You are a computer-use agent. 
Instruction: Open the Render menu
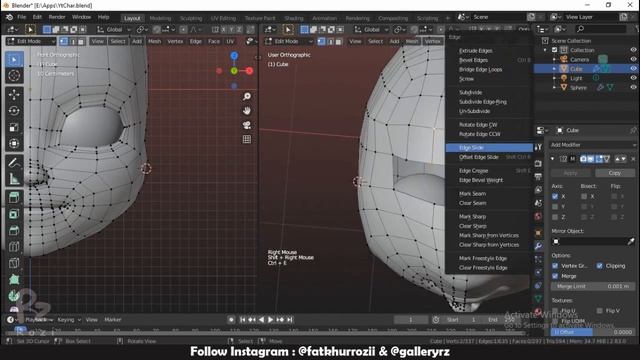point(57,17)
